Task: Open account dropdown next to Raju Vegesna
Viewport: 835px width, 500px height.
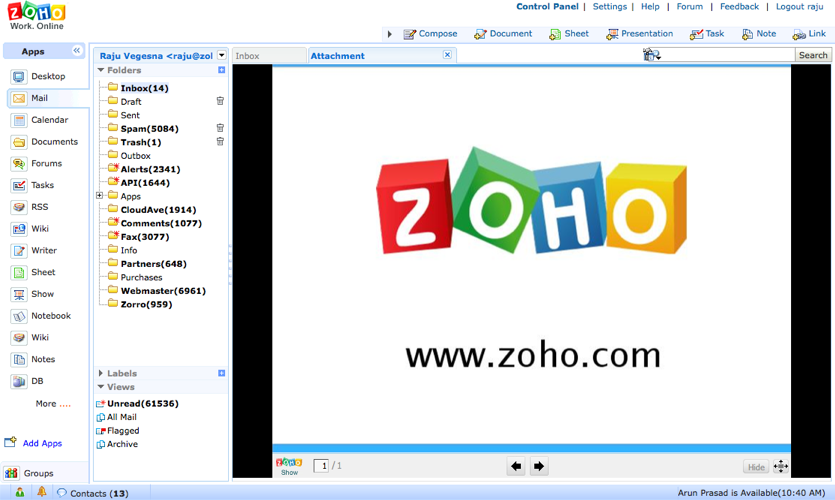Action: pyautogui.click(x=222, y=56)
